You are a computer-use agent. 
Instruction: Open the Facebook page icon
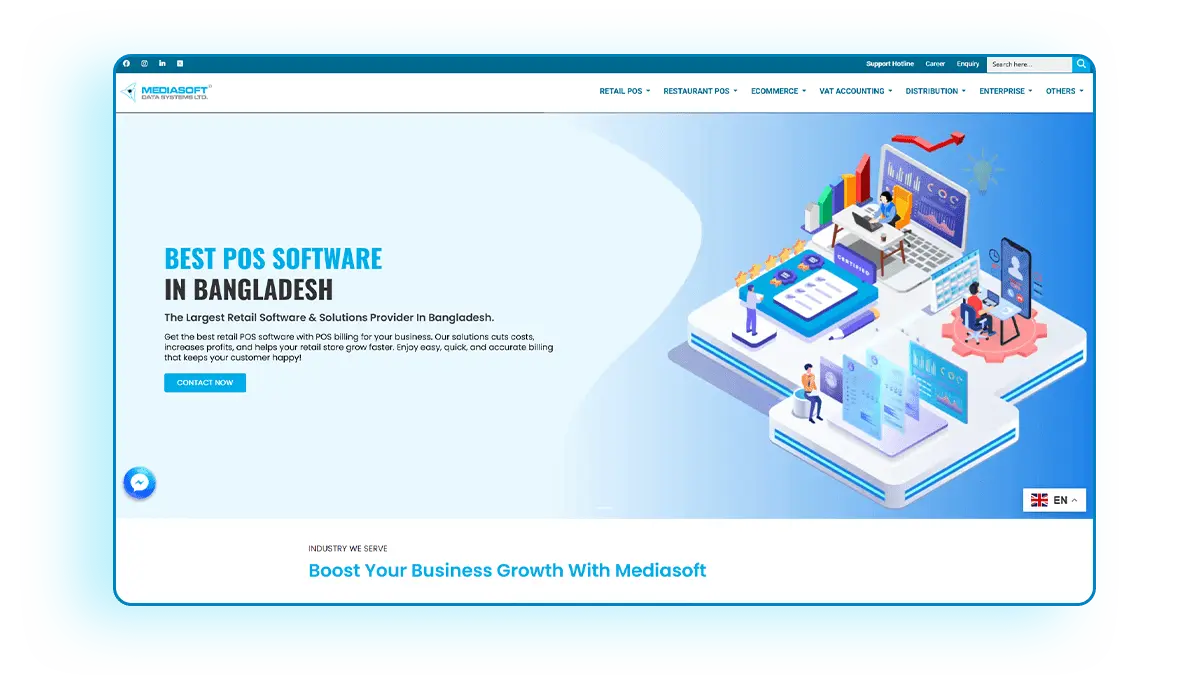click(127, 64)
